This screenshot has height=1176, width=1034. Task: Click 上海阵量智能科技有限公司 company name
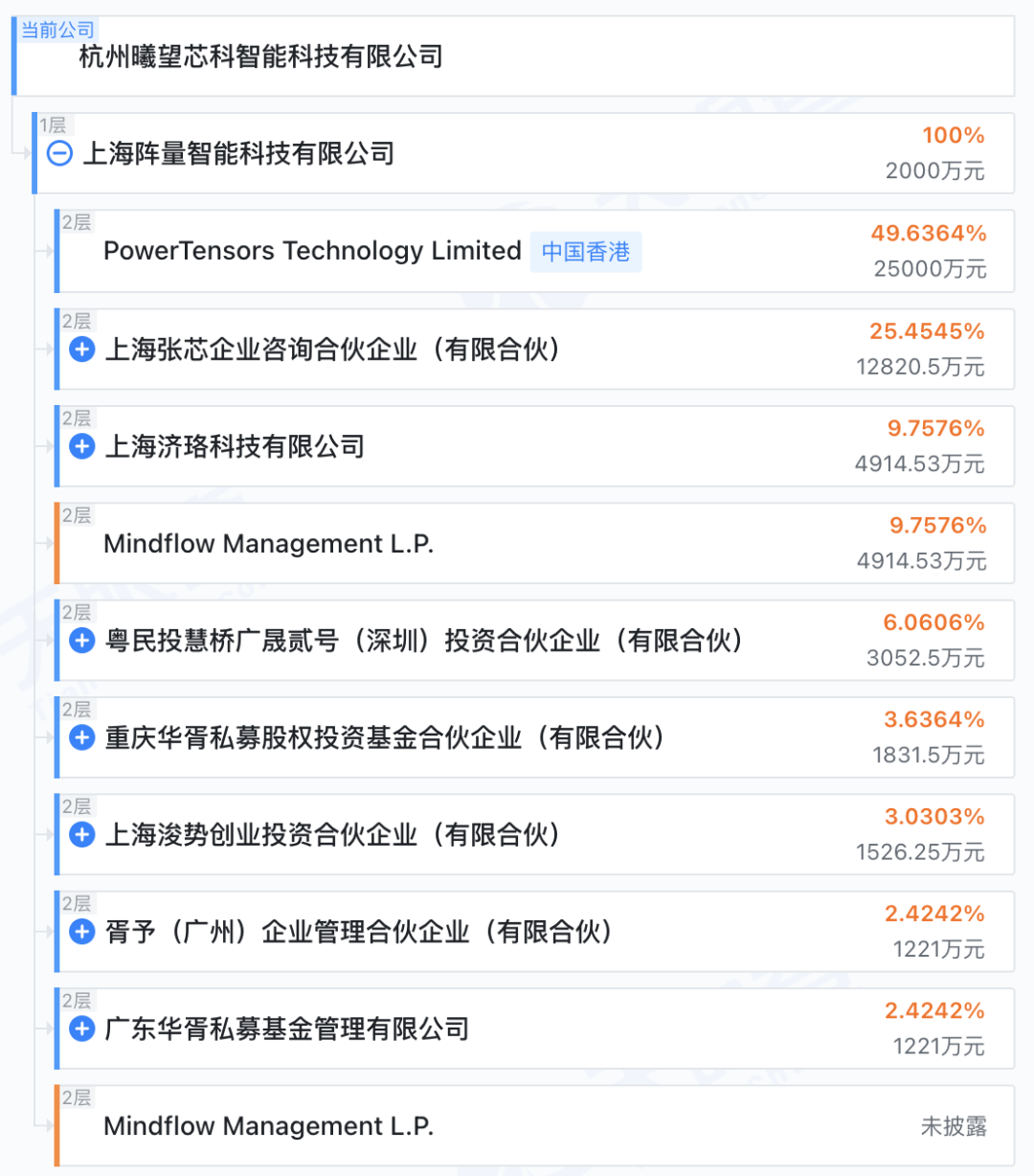tap(239, 153)
